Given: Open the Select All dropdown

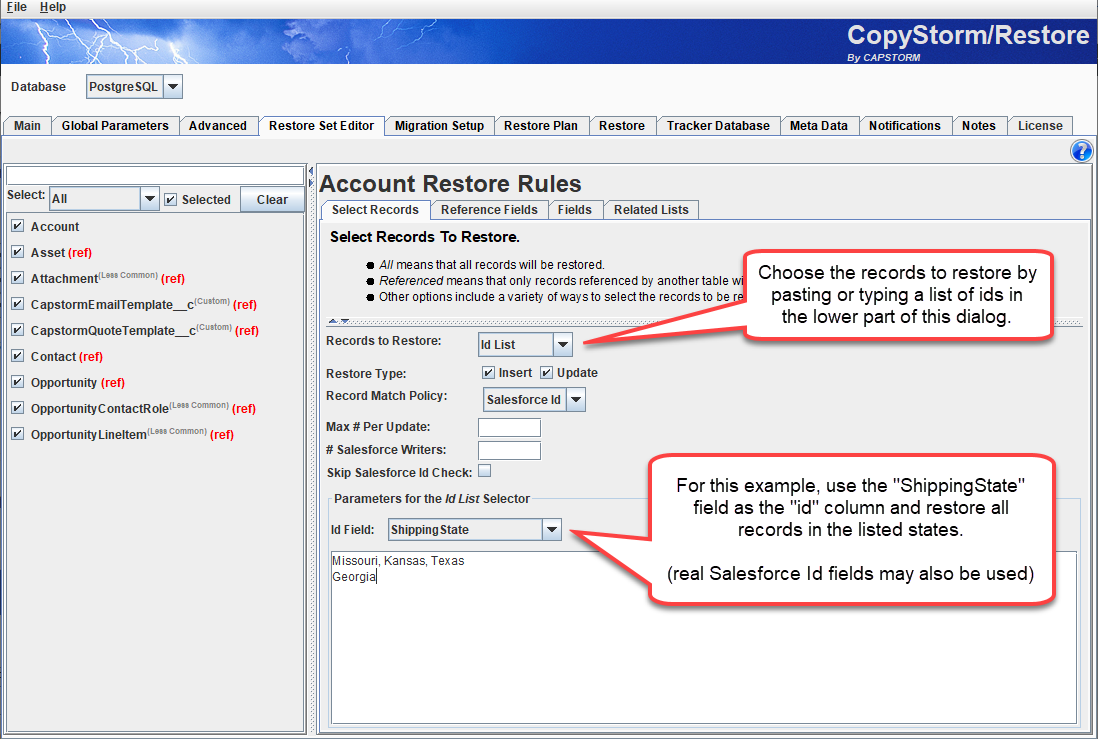Looking at the screenshot, I should tap(104, 199).
